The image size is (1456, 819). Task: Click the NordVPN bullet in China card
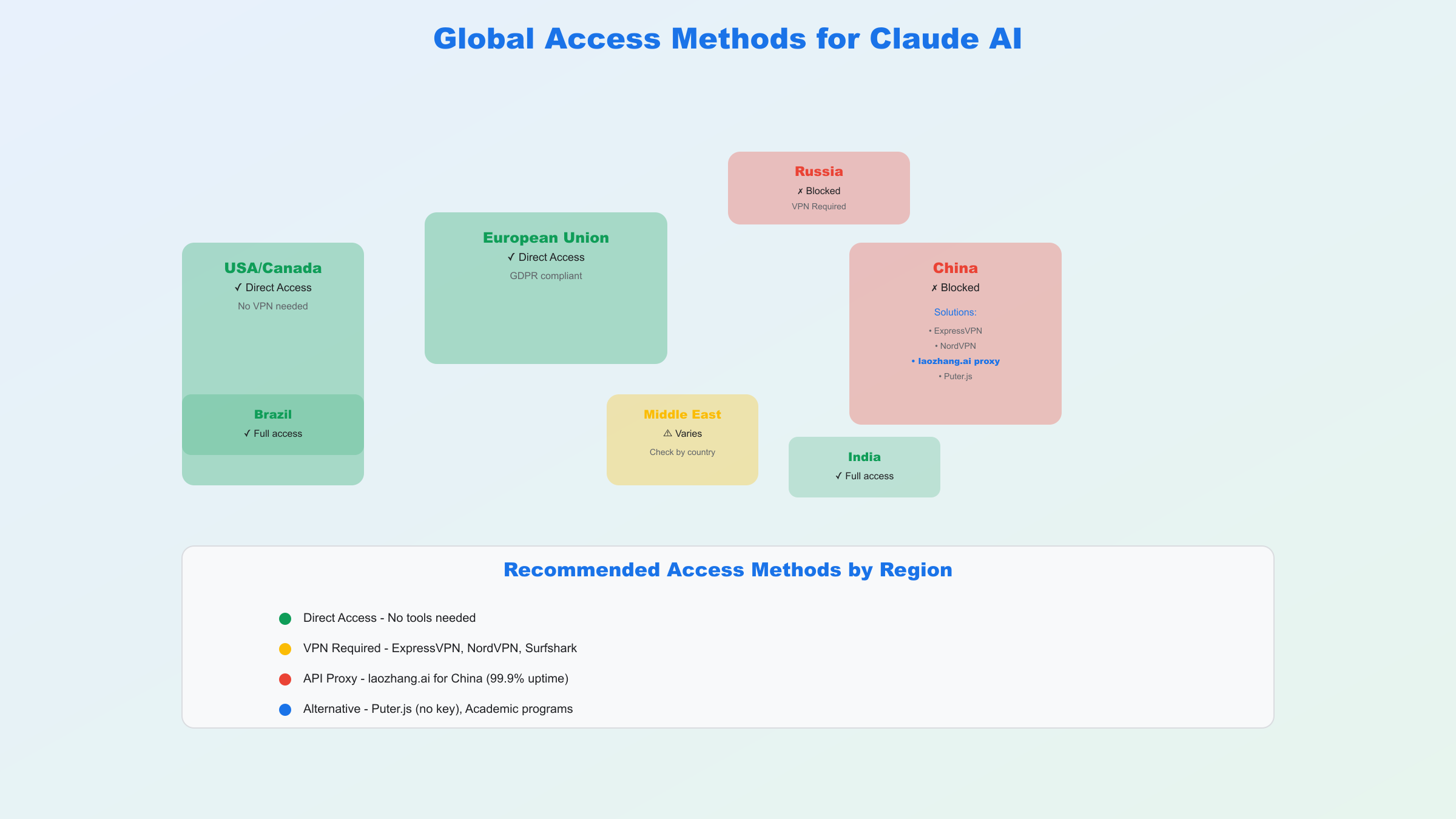[955, 346]
